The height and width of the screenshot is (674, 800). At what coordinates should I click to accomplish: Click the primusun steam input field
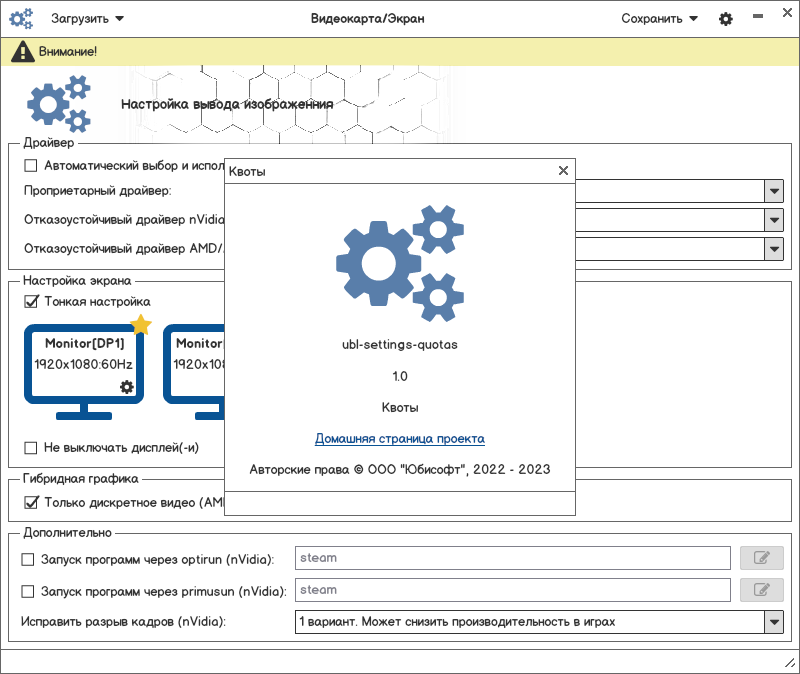point(513,590)
